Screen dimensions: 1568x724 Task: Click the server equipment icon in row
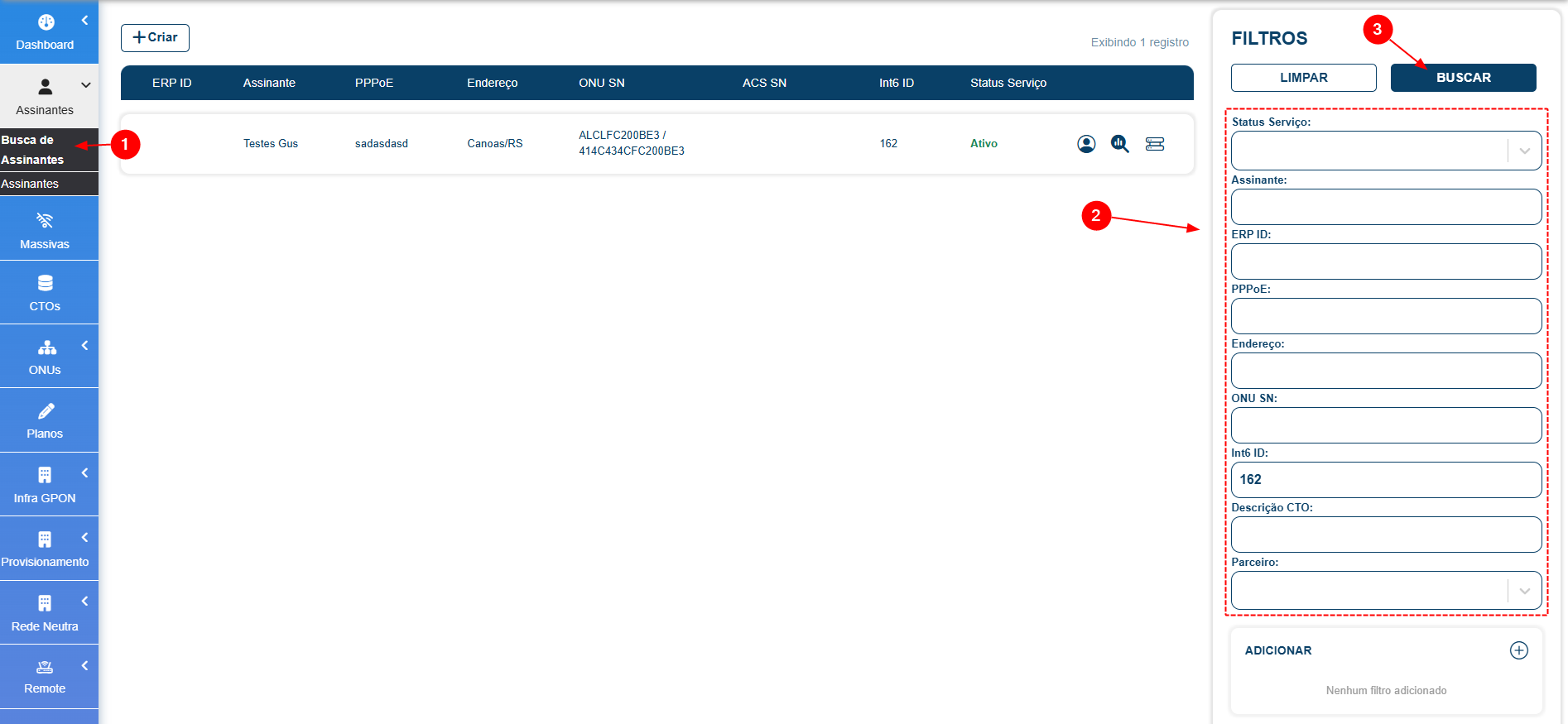[1155, 144]
